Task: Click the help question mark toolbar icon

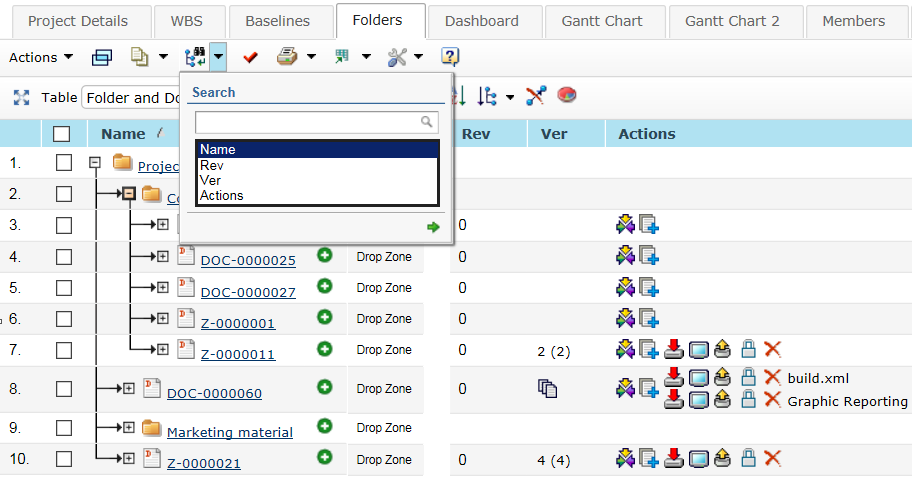Action: click(450, 57)
